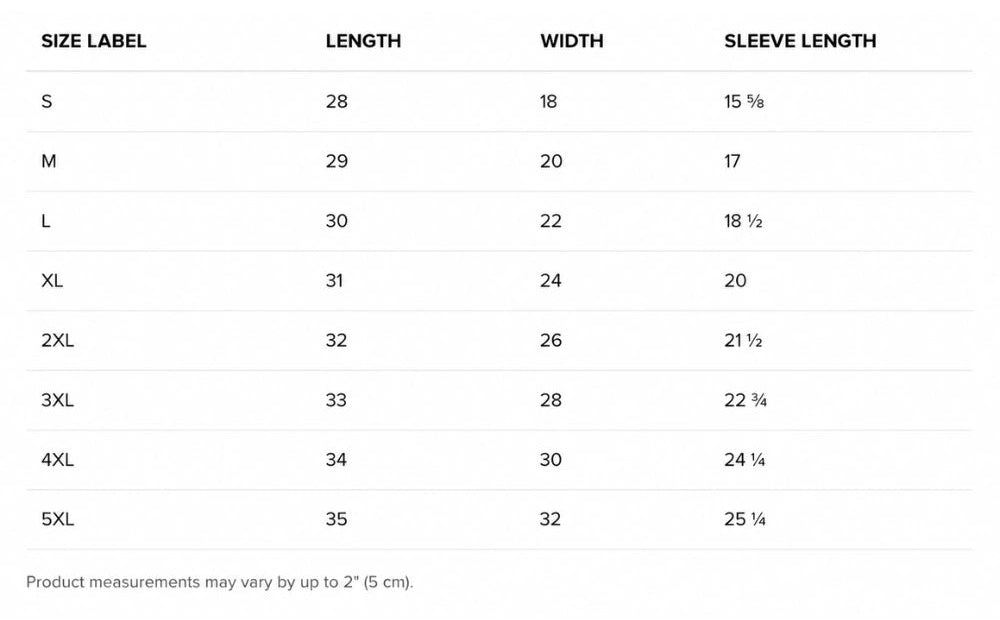The width and height of the screenshot is (1000, 620).
Task: Select the L size row label
Action: [45, 221]
